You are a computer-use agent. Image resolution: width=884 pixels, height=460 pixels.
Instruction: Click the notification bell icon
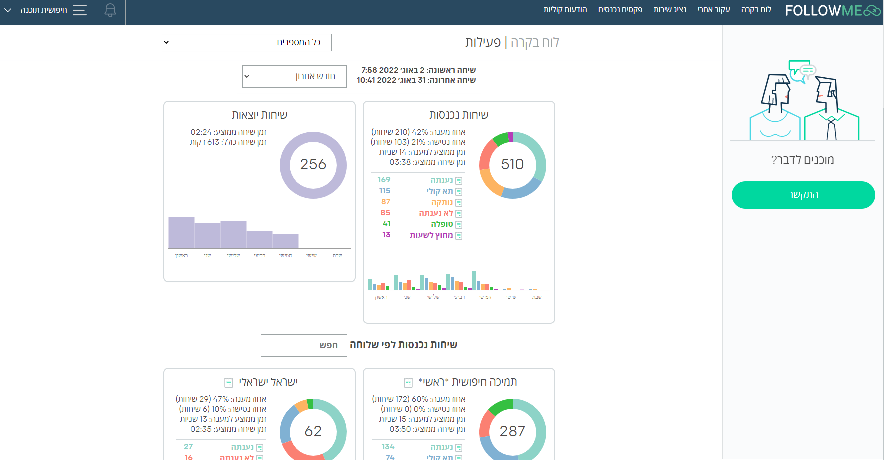click(110, 10)
